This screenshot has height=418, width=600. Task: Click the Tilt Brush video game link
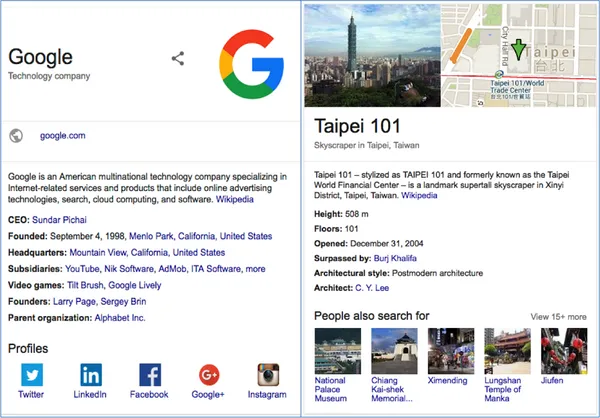pyautogui.click(x=85, y=285)
